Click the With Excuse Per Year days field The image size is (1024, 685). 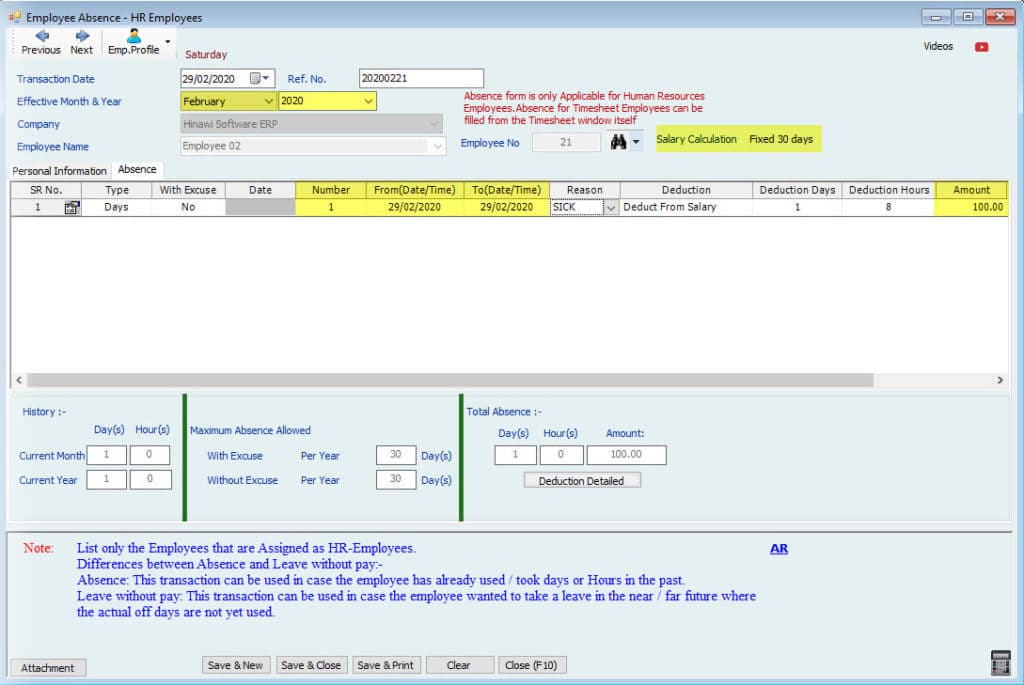tap(396, 455)
